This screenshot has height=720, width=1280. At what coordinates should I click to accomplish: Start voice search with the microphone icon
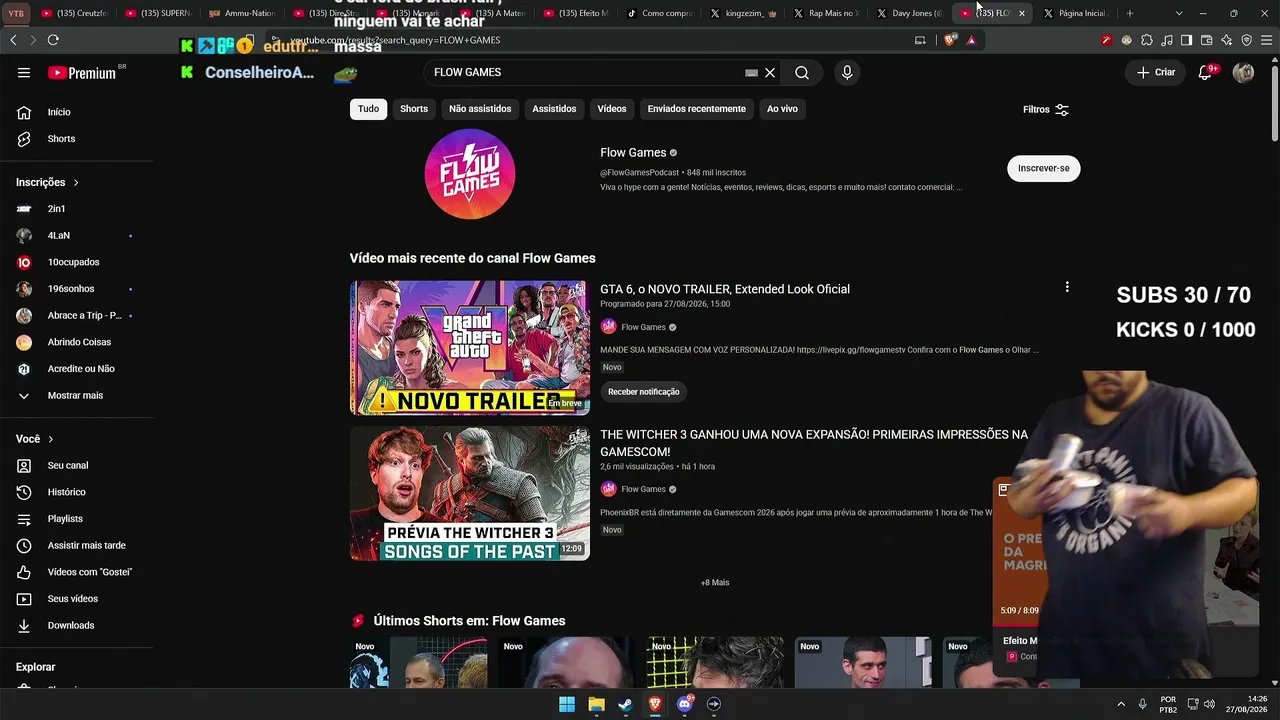click(847, 73)
